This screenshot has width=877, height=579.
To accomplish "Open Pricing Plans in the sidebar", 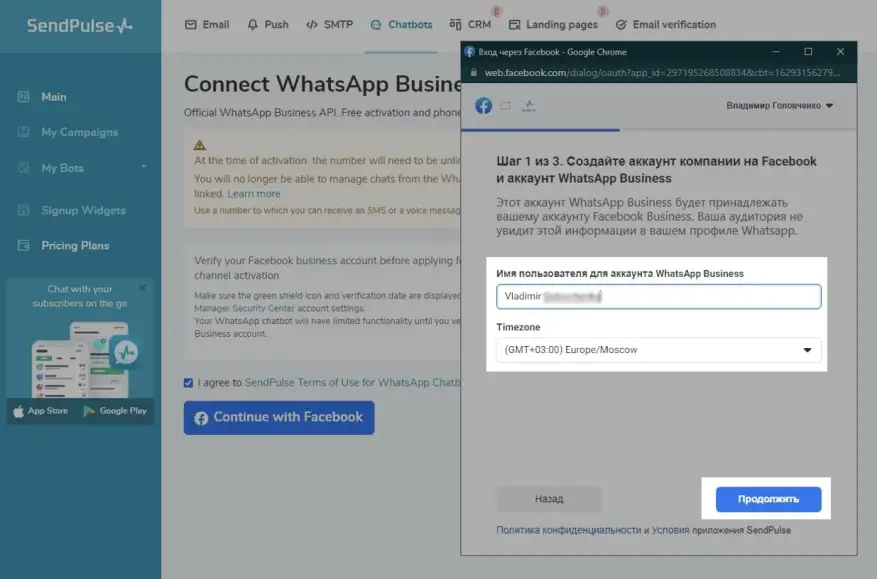I will (x=75, y=246).
